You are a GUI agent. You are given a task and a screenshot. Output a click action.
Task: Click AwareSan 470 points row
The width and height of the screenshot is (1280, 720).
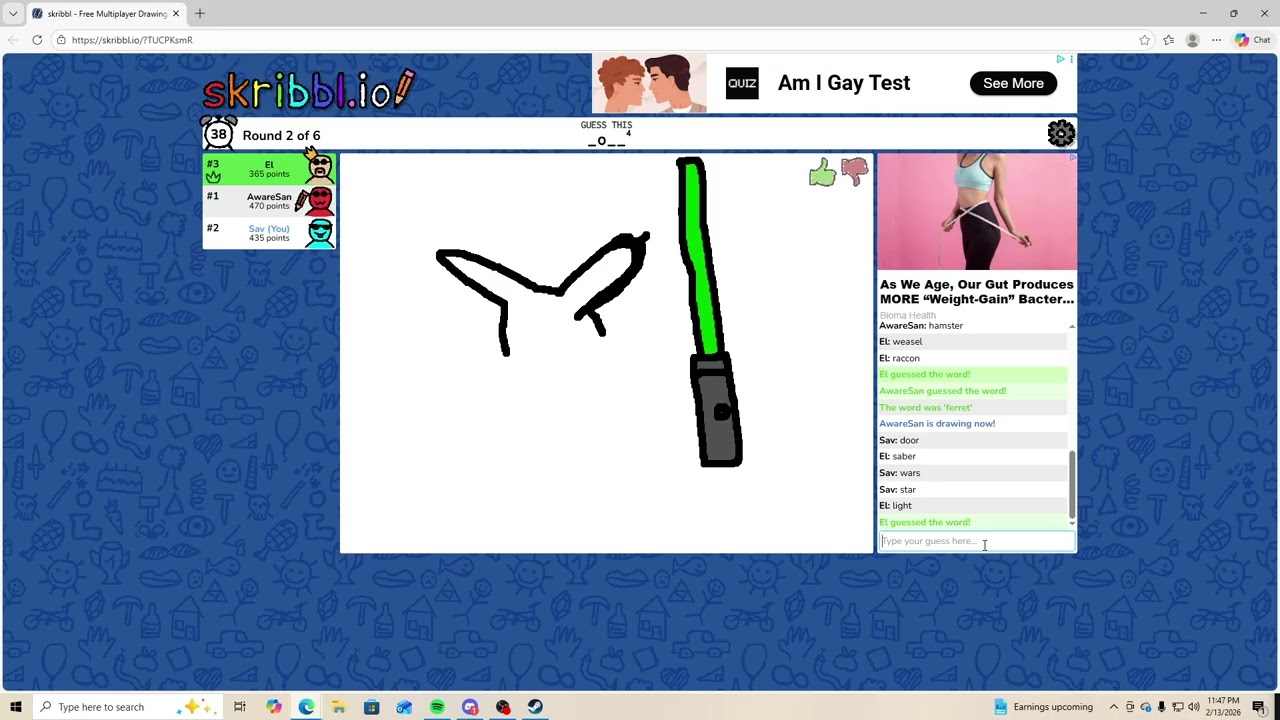(269, 201)
